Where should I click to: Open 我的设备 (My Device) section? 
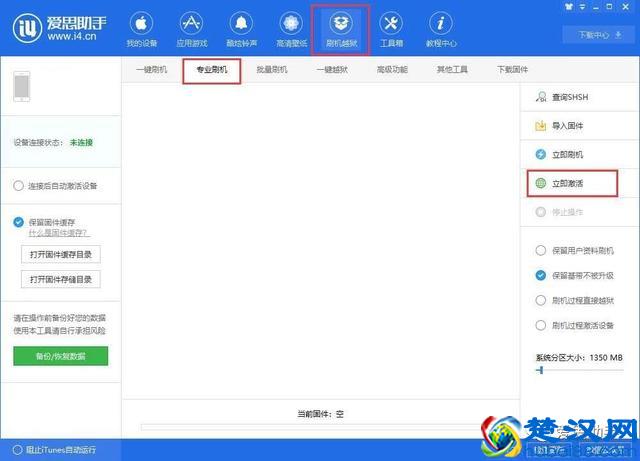pos(141,30)
